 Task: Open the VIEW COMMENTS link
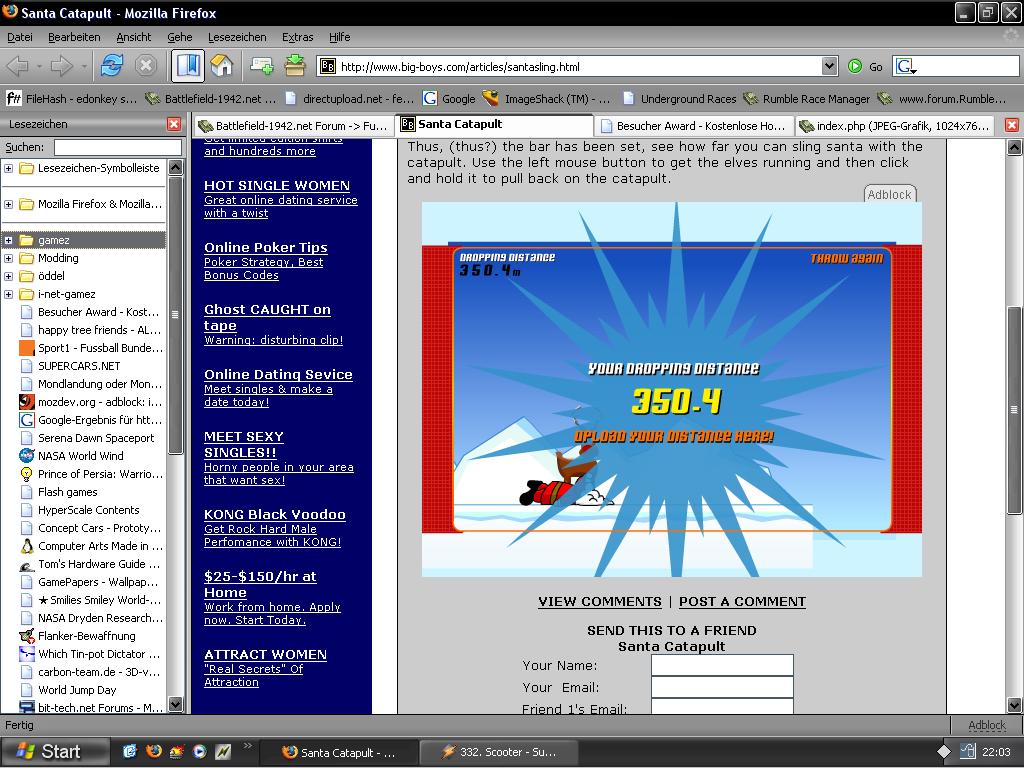600,601
